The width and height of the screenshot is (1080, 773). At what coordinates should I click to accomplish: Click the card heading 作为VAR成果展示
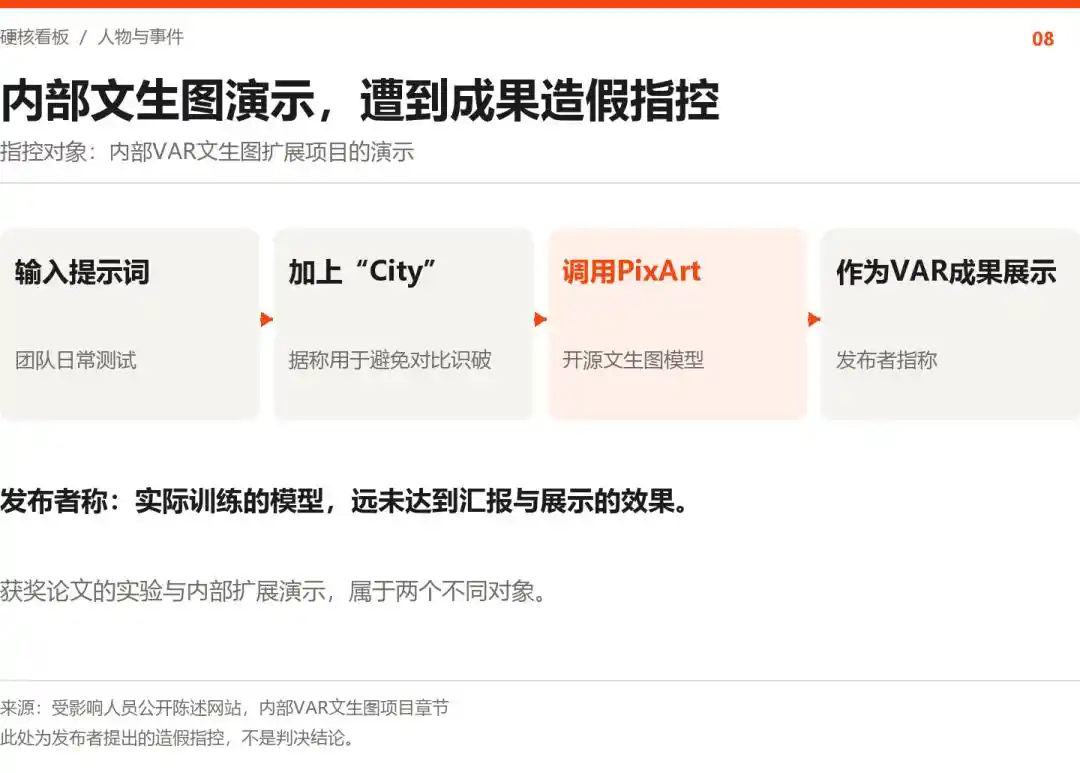(946, 271)
